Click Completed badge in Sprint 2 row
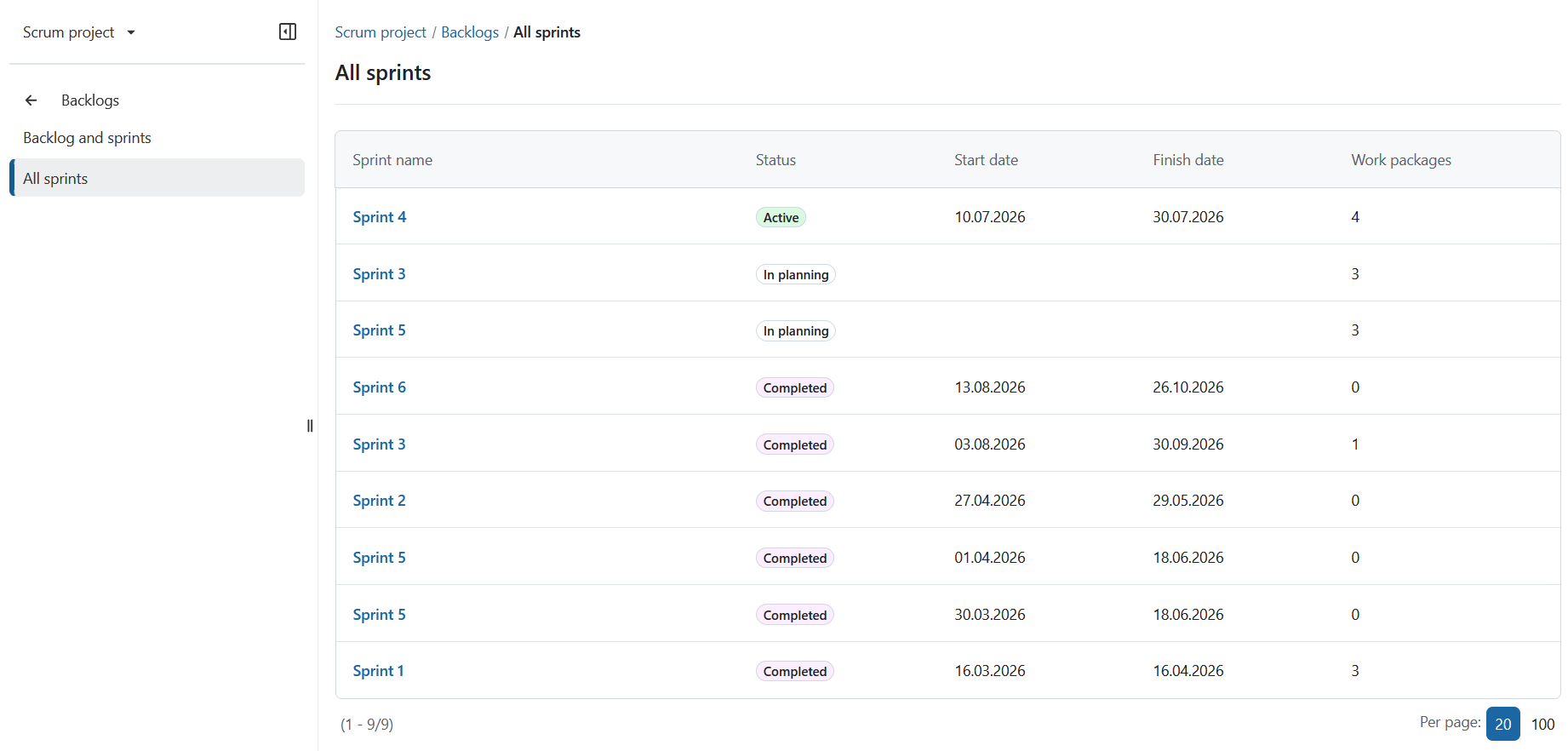This screenshot has width=1568, height=751. tap(795, 501)
